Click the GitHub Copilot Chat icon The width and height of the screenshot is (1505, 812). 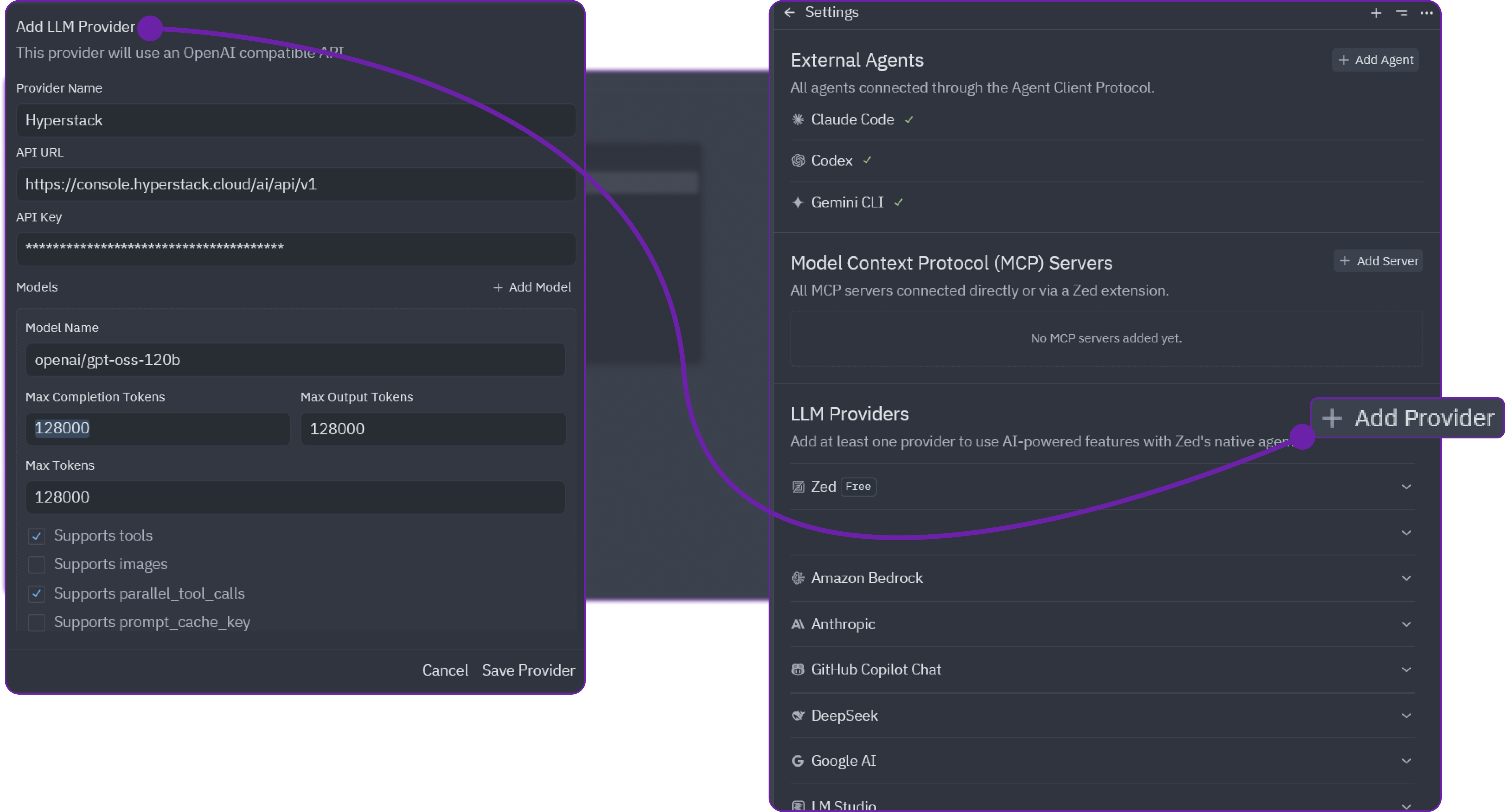798,669
